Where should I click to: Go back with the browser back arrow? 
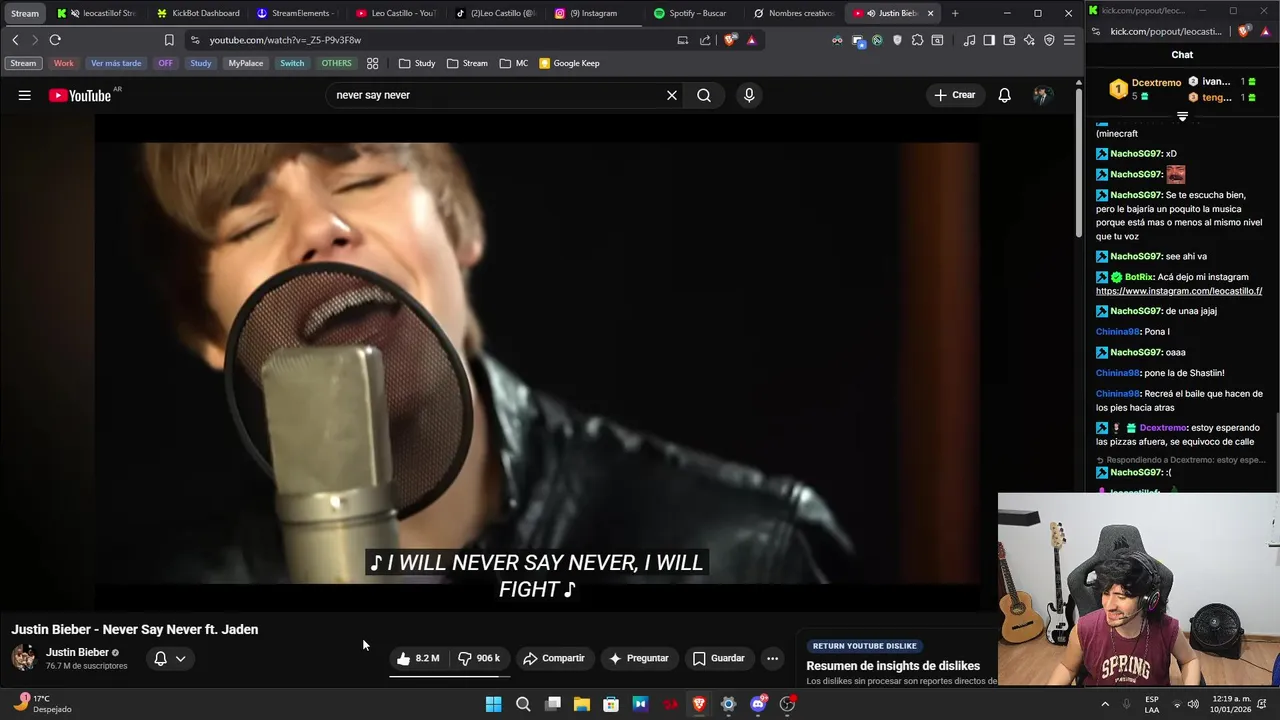[15, 40]
